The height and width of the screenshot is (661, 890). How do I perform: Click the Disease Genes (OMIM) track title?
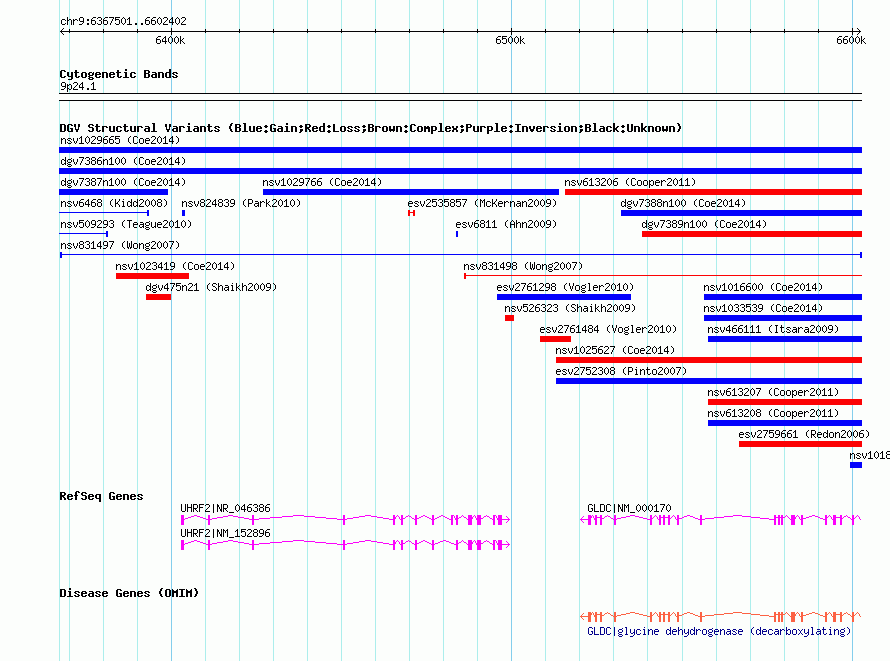129,593
